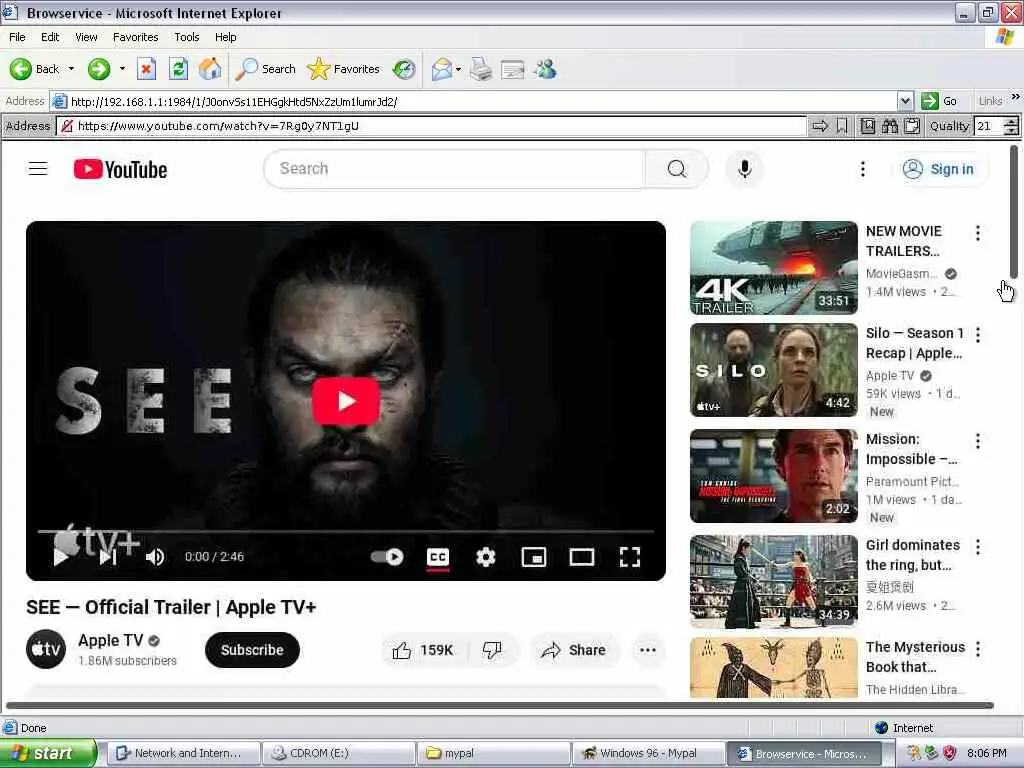Image resolution: width=1024 pixels, height=768 pixels.
Task: Print the page with printer icon
Action: point(481,69)
